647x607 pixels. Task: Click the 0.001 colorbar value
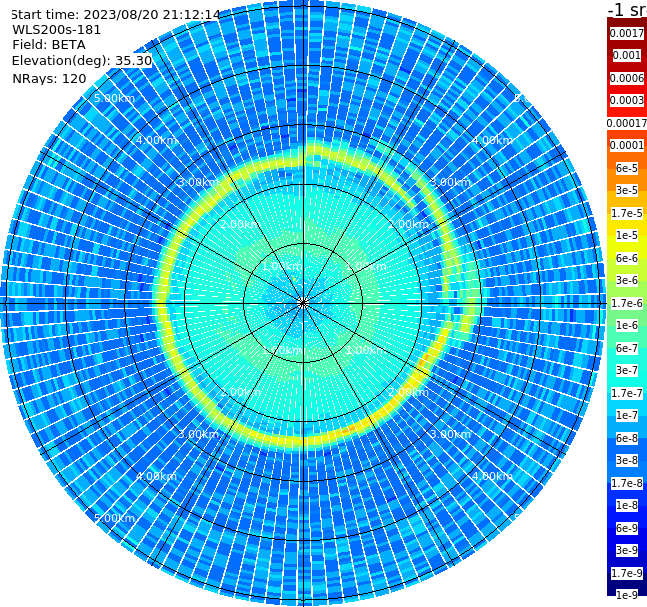point(627,55)
